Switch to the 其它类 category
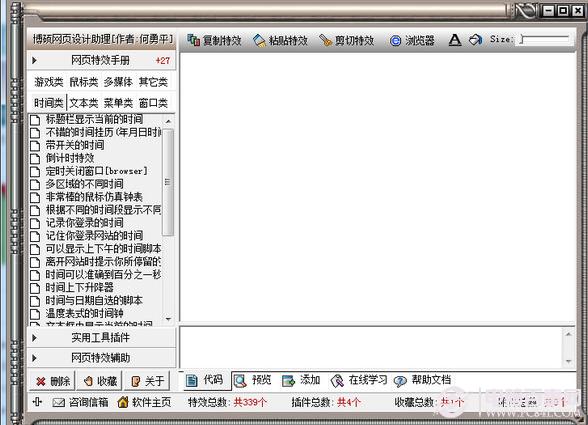Screen dimensions: 588x425 click(x=153, y=82)
